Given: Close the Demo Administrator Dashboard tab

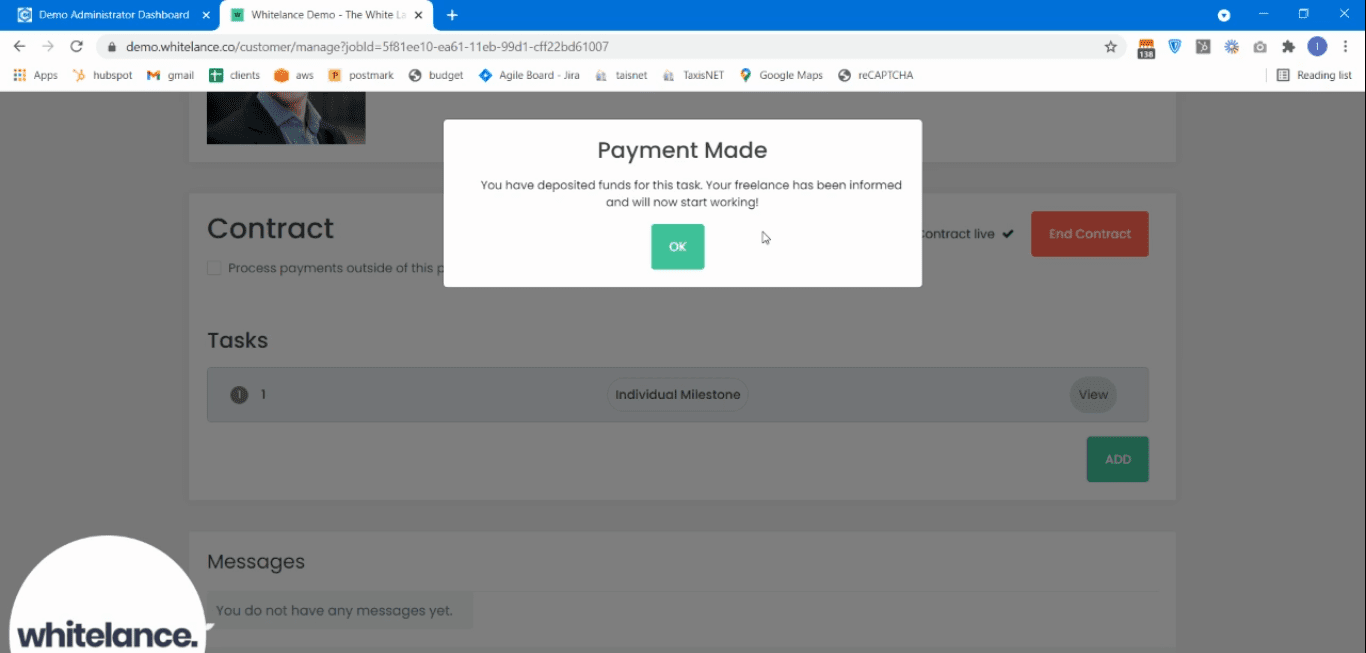Looking at the screenshot, I should [205, 15].
